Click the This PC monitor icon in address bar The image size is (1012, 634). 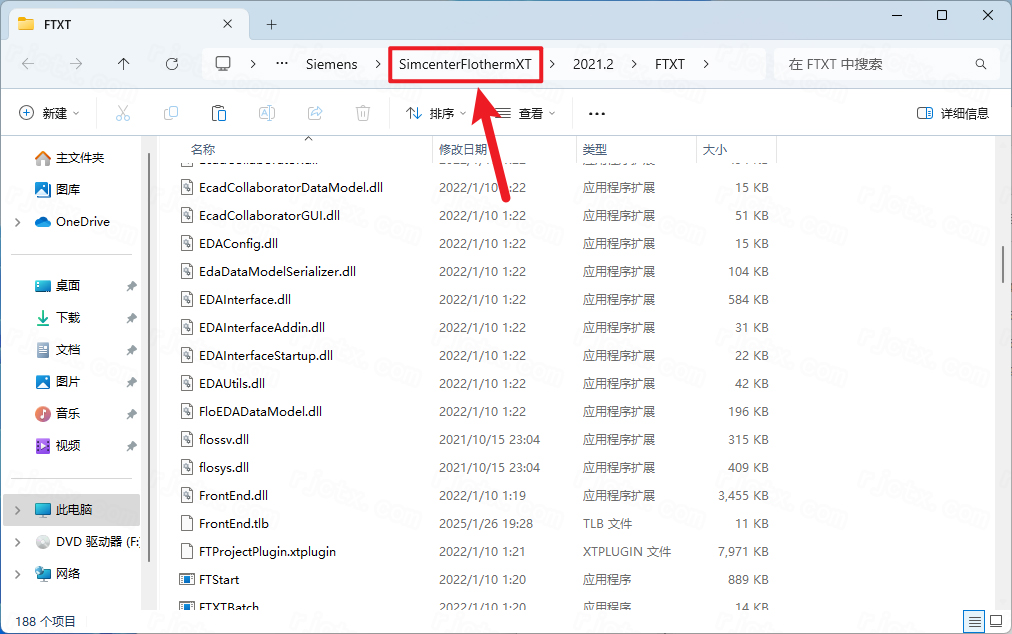coord(223,63)
